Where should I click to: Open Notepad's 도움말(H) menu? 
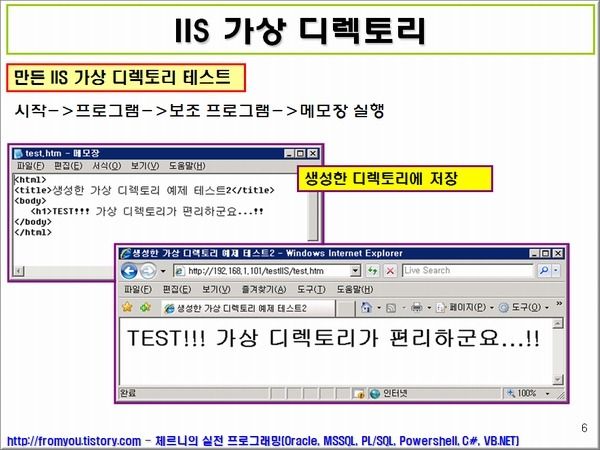click(x=187, y=166)
